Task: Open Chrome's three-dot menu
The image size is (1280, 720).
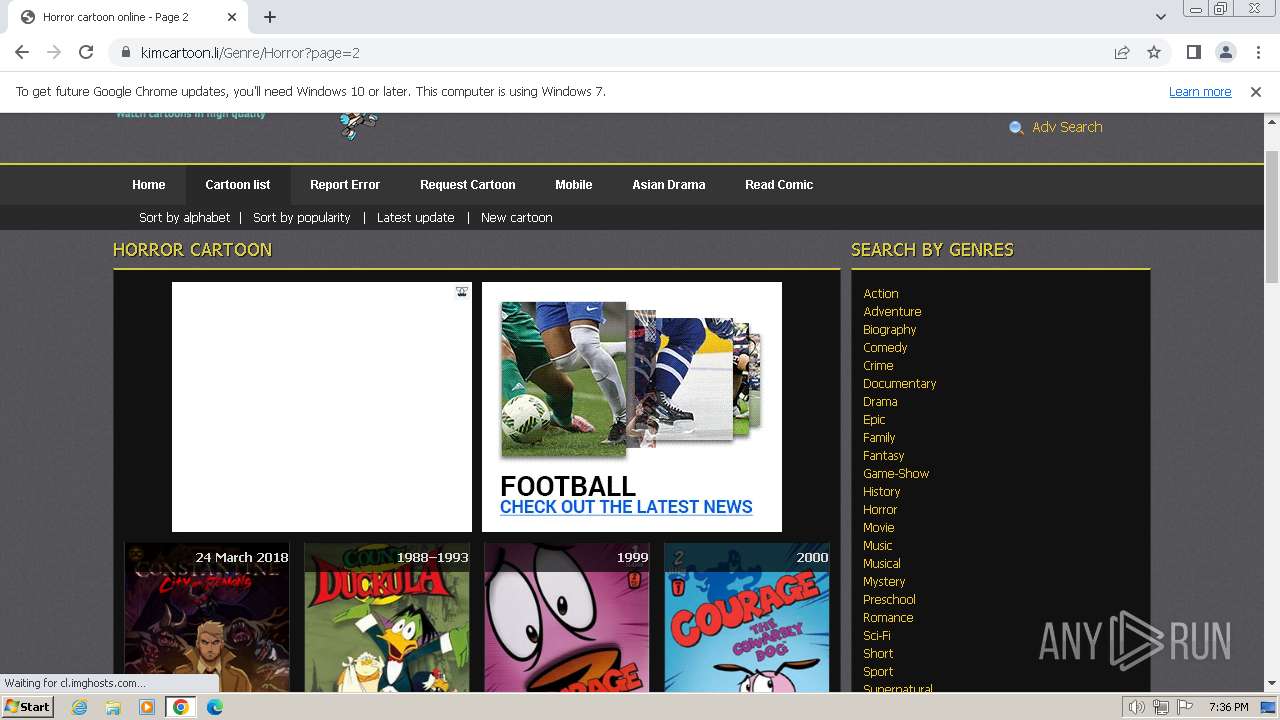Action: tap(1258, 52)
